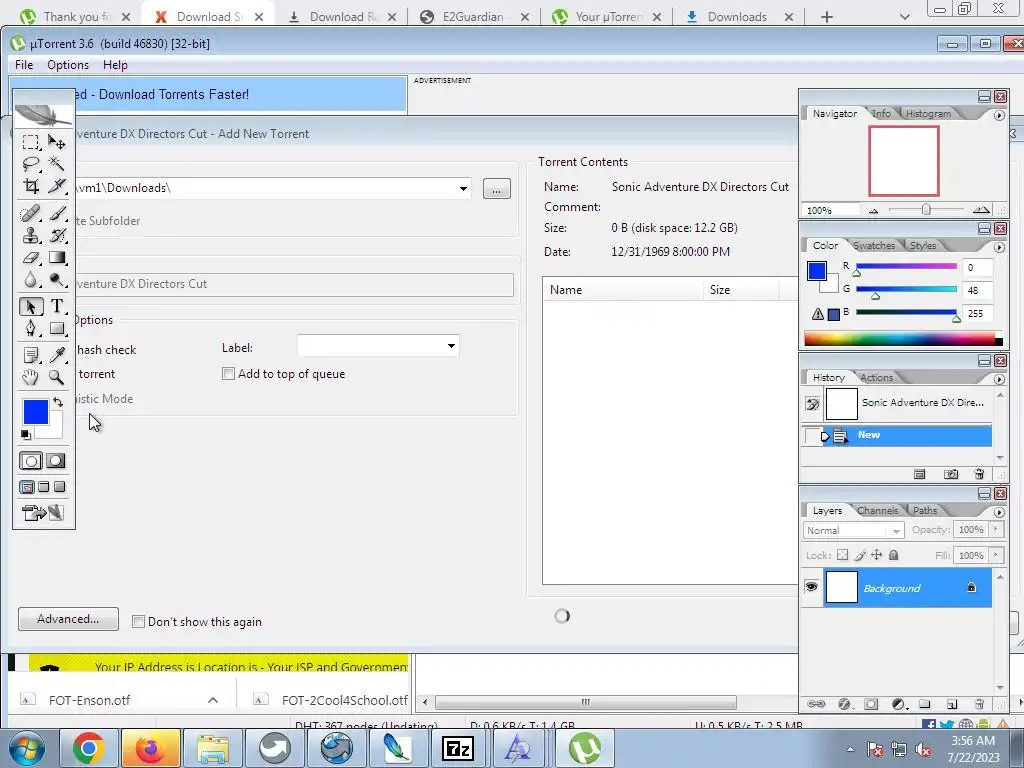1024x768 pixels.
Task: Swap foreground and background colors
Action: click(58, 402)
